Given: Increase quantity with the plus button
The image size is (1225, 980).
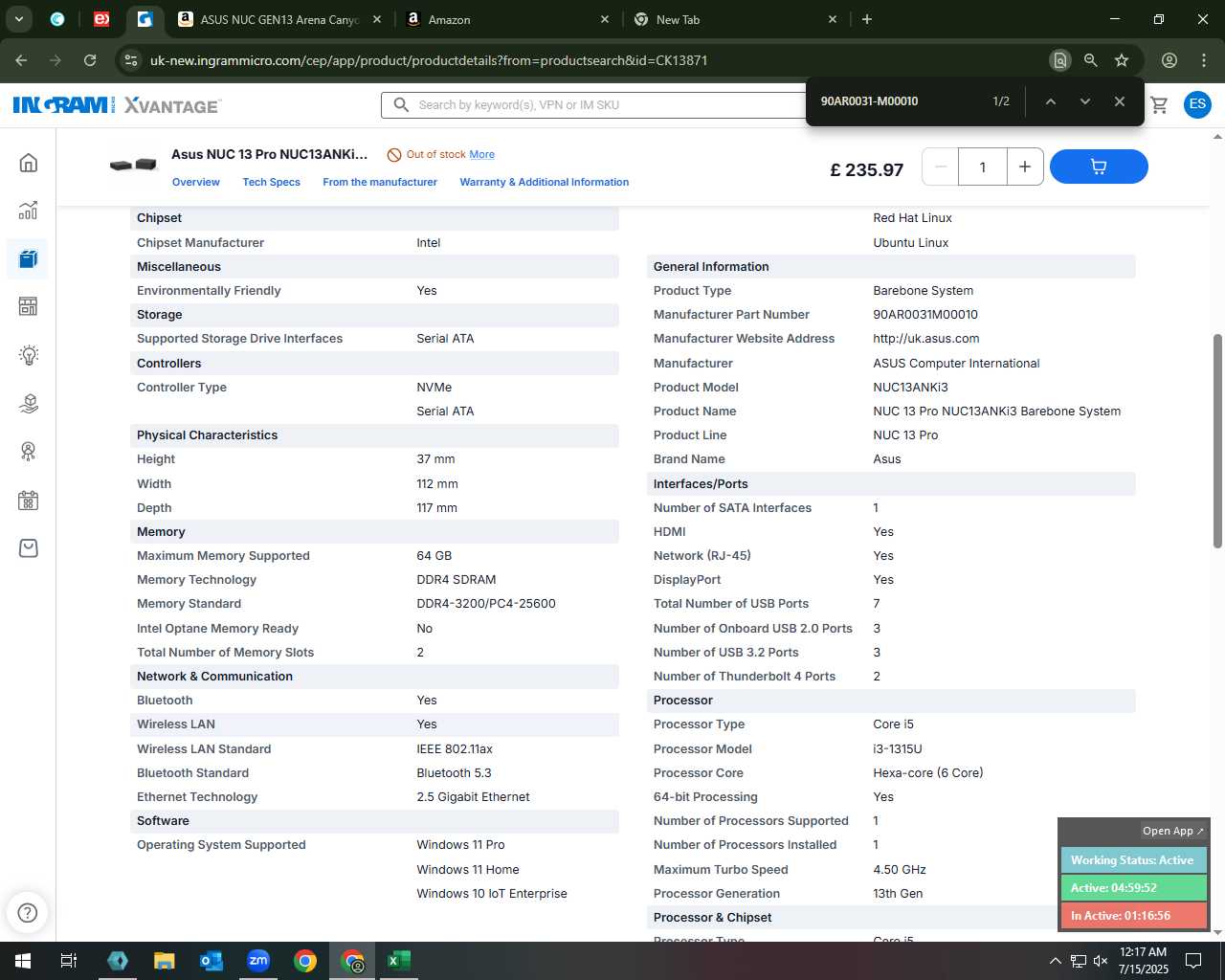Looking at the screenshot, I should pos(1025,167).
